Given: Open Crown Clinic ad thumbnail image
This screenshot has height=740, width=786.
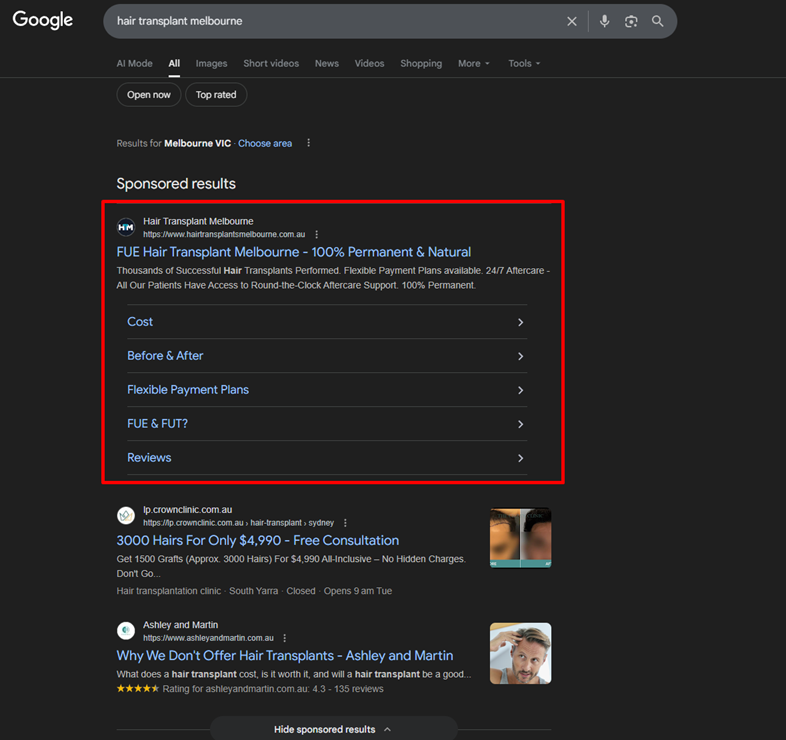Looking at the screenshot, I should [x=520, y=538].
